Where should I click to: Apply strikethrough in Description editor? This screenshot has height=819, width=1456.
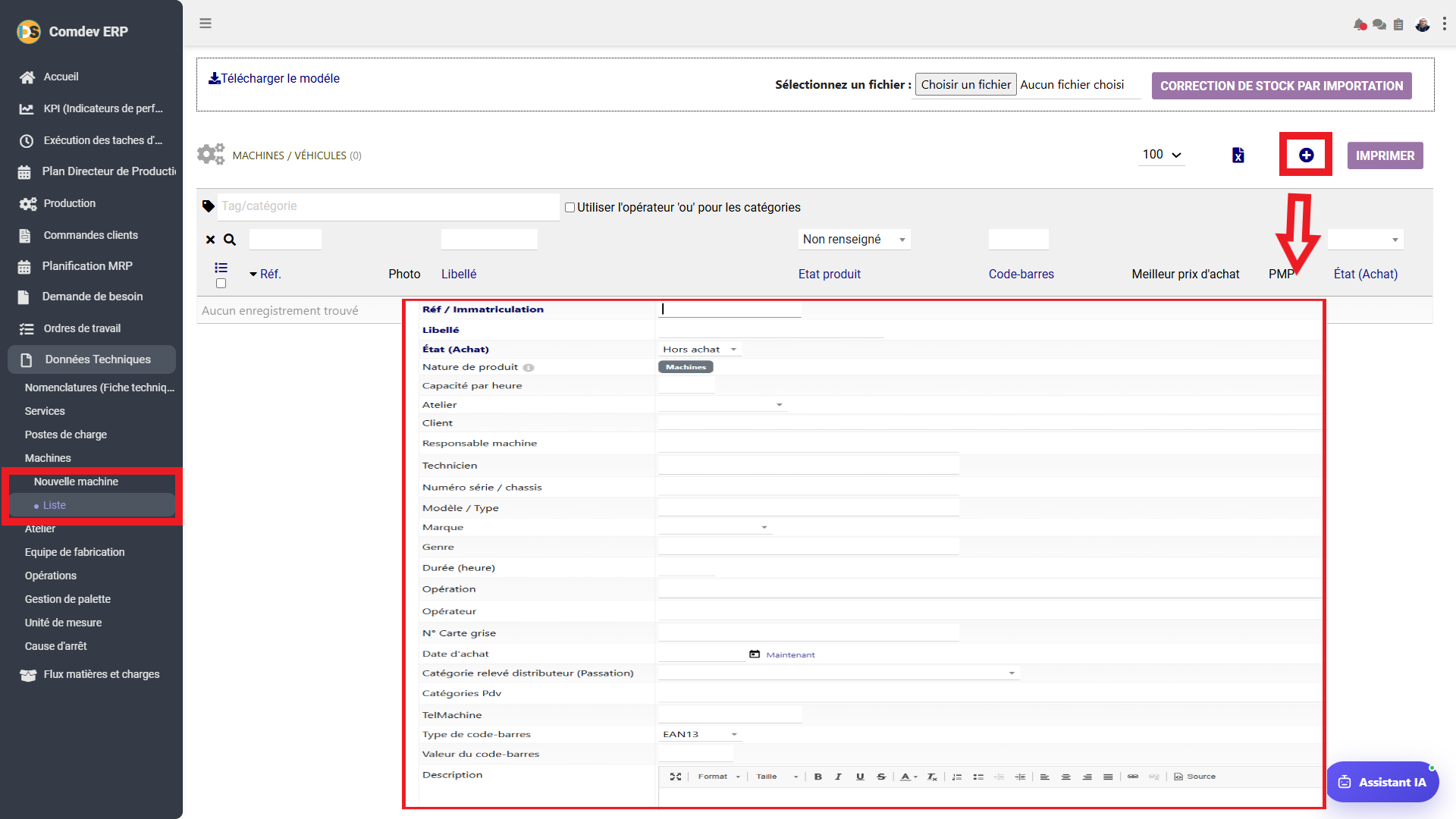coord(881,777)
